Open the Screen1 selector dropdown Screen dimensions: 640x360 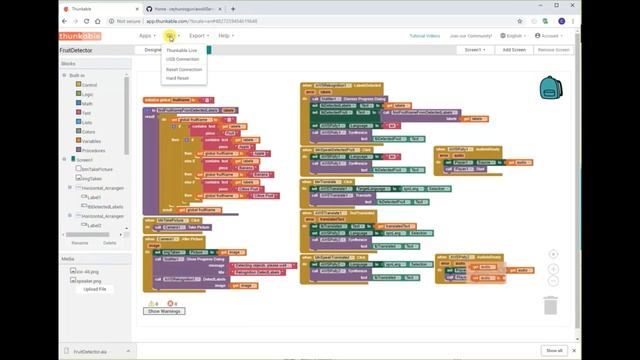(475, 50)
